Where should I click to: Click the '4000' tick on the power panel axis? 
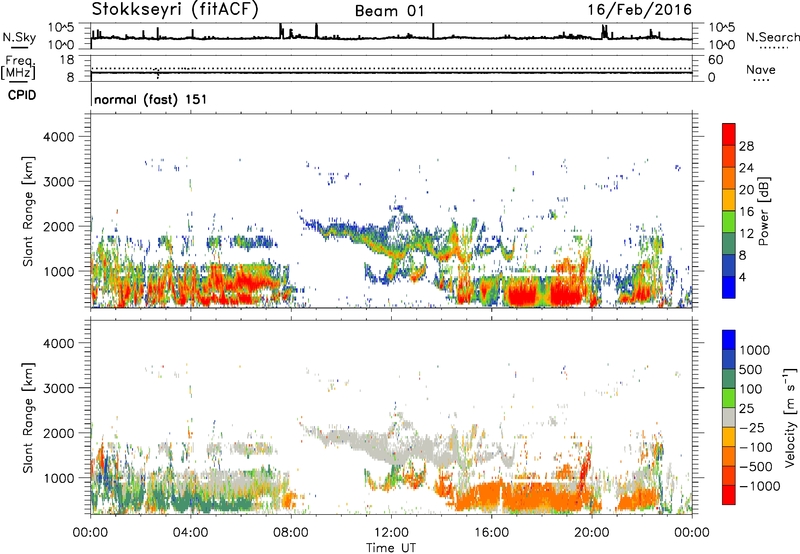pyautogui.click(x=58, y=137)
